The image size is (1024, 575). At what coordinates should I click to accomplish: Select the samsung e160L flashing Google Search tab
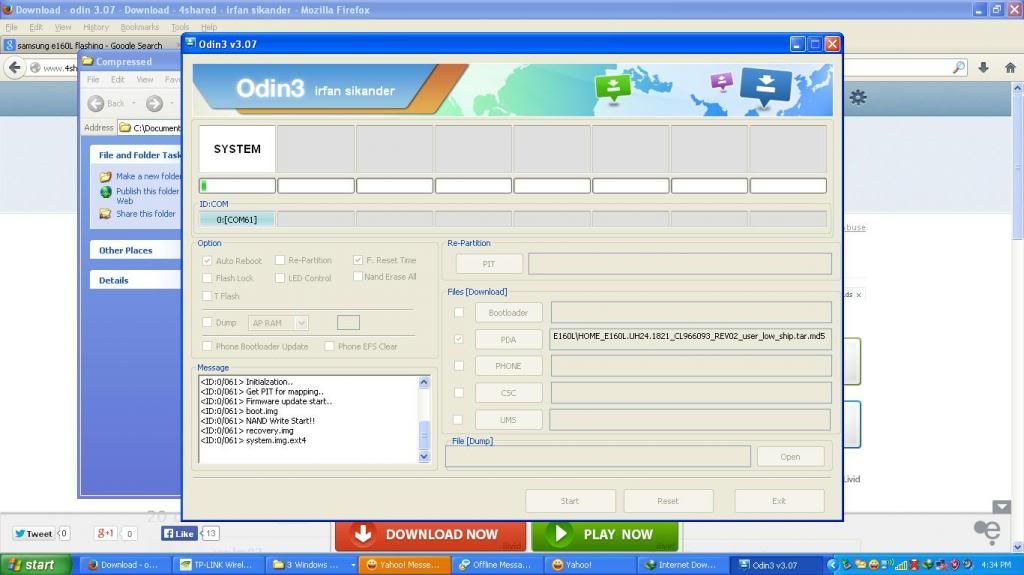(91, 45)
